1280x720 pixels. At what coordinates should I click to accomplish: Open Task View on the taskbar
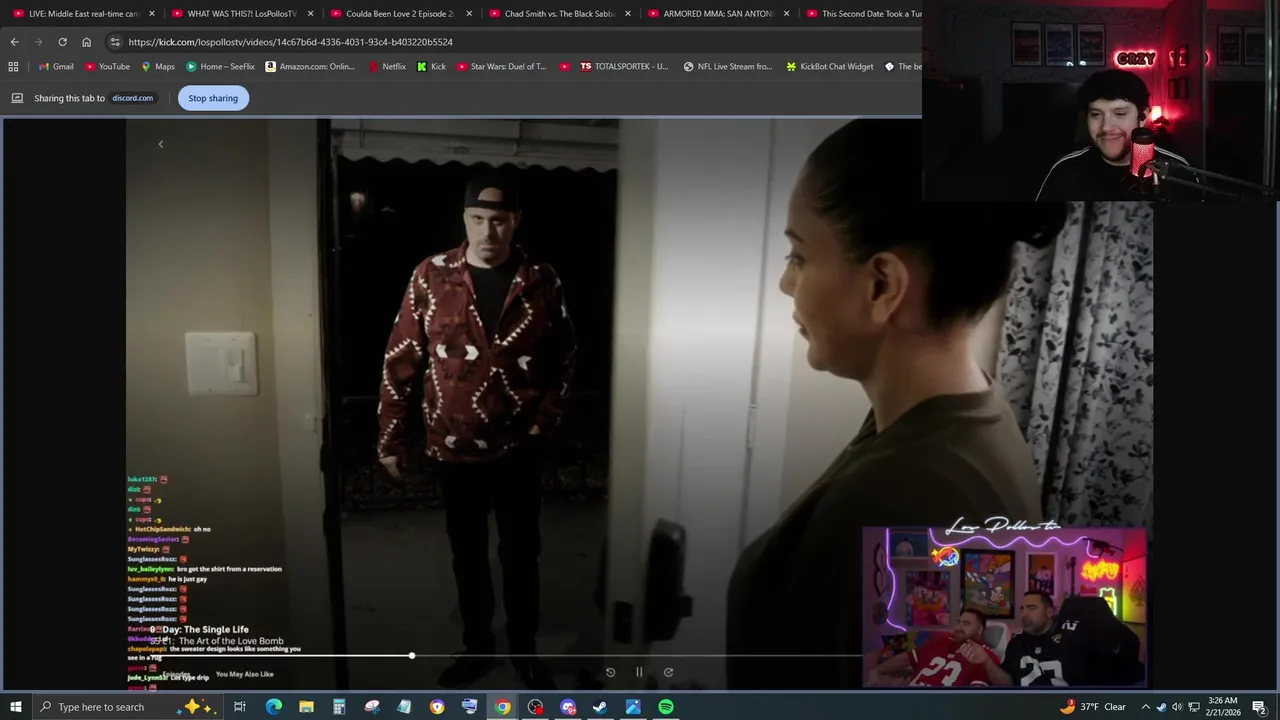tap(240, 707)
